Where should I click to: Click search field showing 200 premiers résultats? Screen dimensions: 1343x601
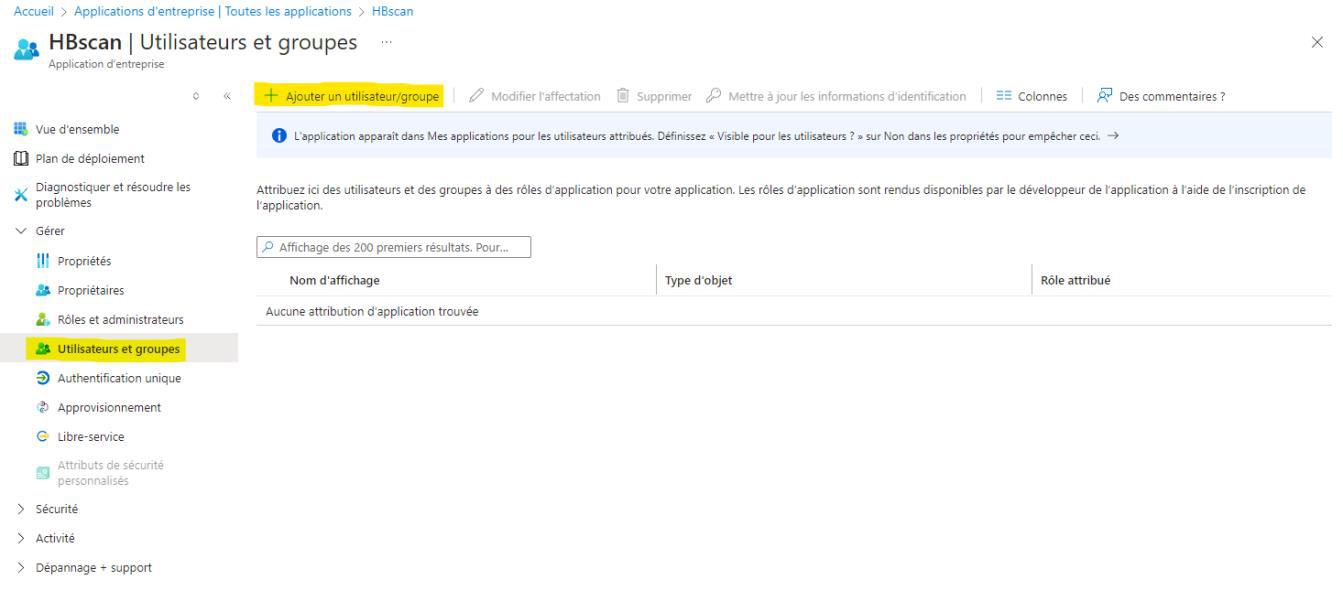click(394, 247)
